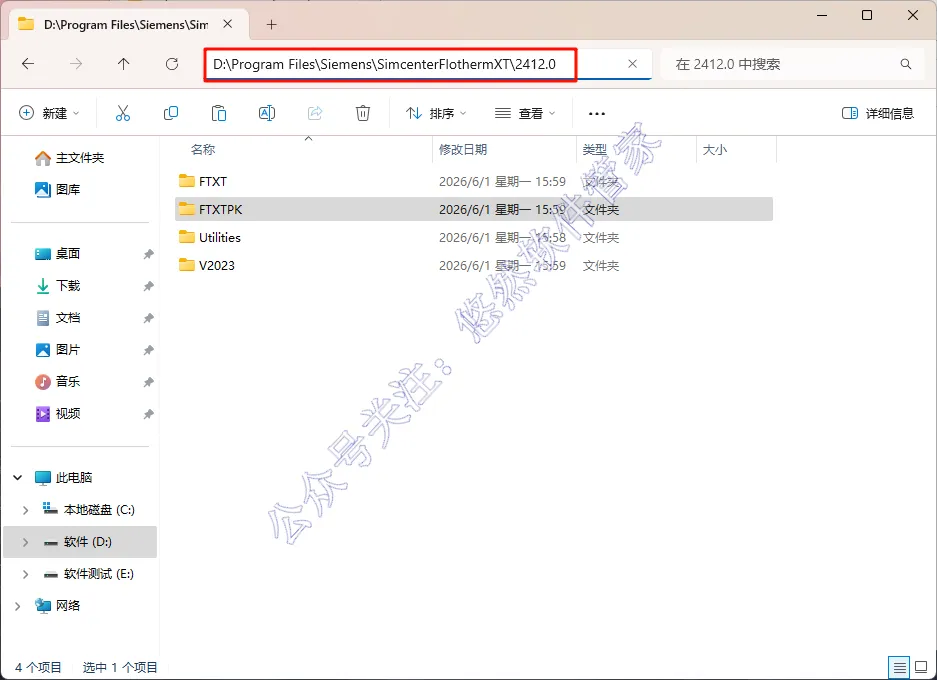Open the 查看 view dropdown
The height and width of the screenshot is (680, 937).
pyautogui.click(x=525, y=113)
